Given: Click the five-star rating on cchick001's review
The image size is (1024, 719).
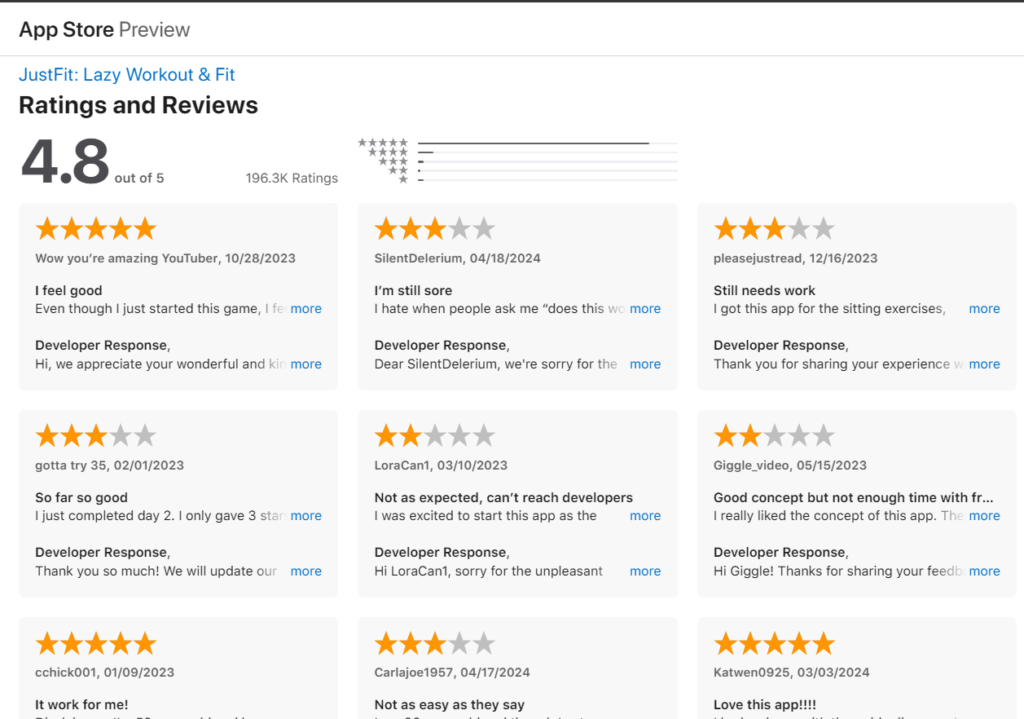Looking at the screenshot, I should (x=96, y=643).
